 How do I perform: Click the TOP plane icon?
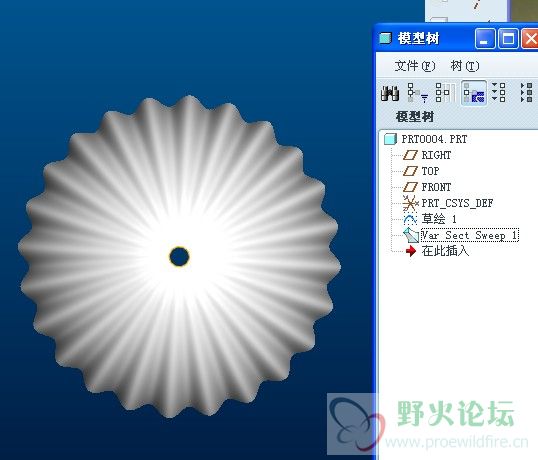click(410, 171)
